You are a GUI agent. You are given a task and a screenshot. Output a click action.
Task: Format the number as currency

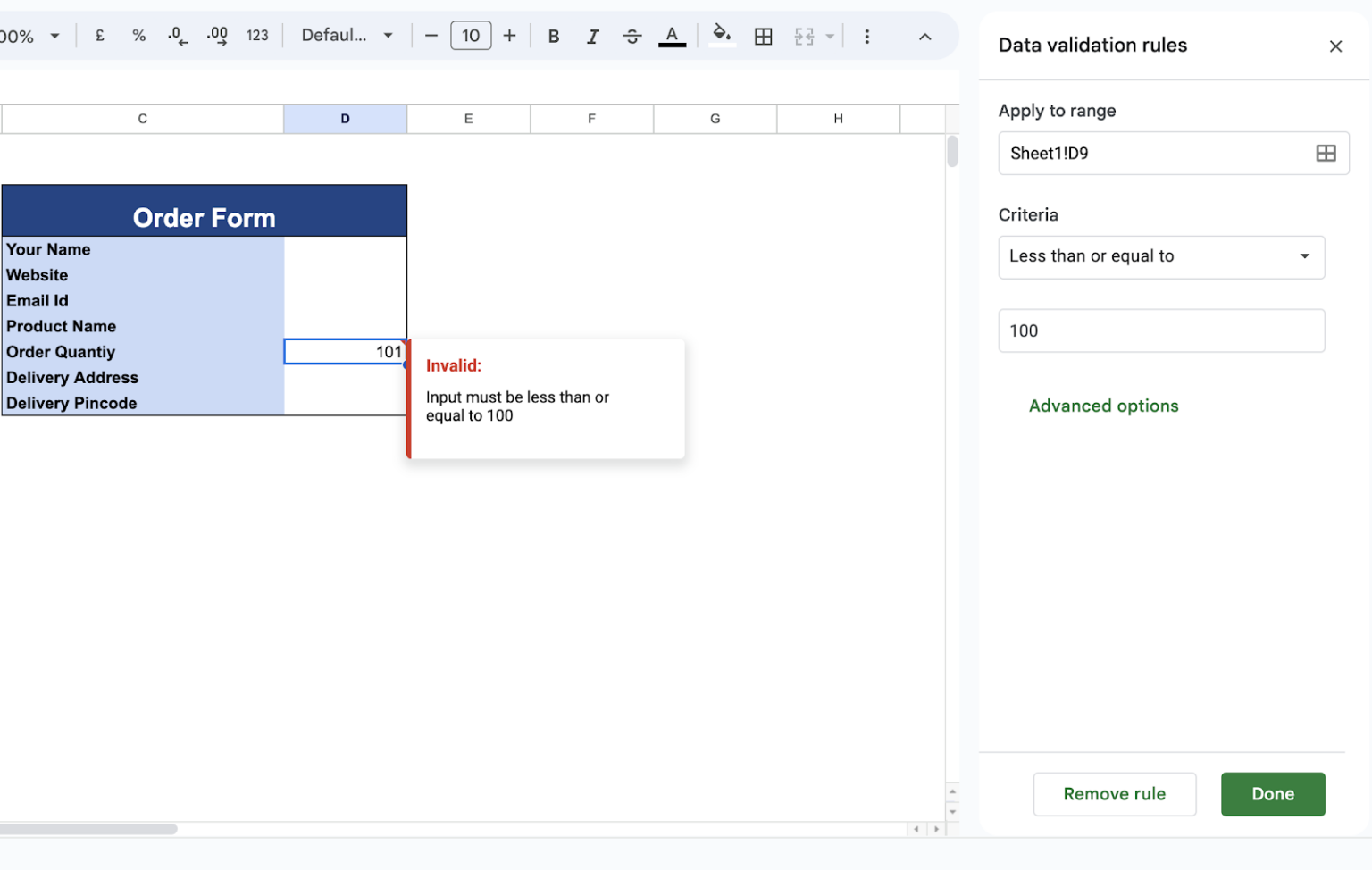(99, 36)
